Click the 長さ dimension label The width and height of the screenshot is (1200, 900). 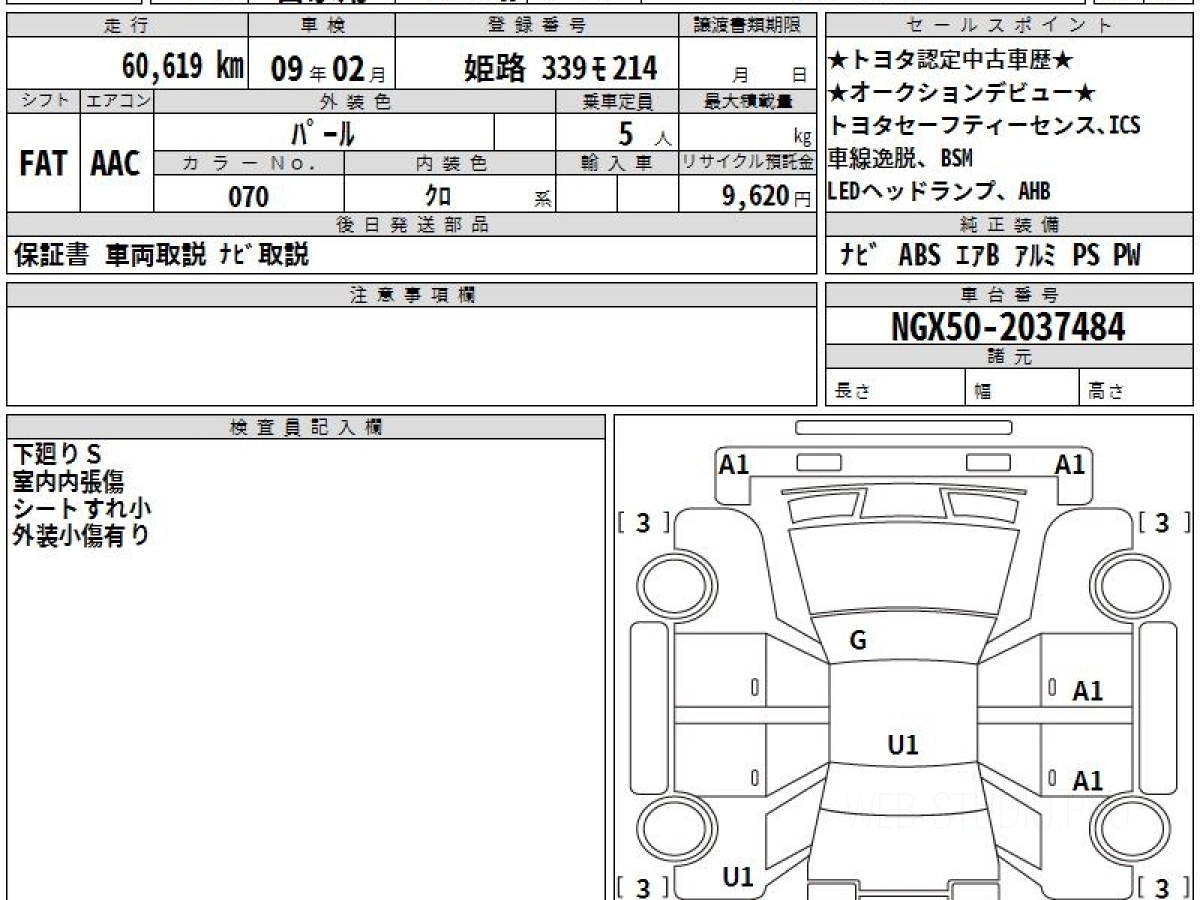[x=853, y=392]
